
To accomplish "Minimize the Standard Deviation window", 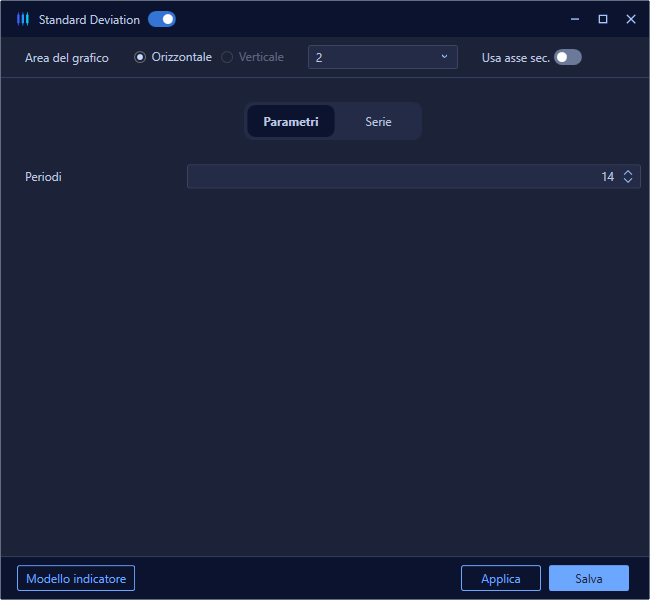I will pos(575,19).
